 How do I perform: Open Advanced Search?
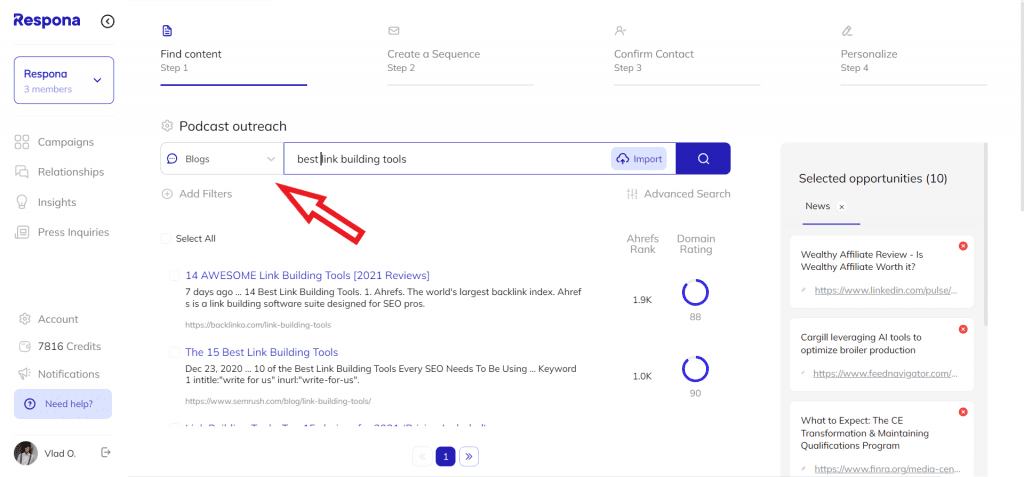(678, 193)
